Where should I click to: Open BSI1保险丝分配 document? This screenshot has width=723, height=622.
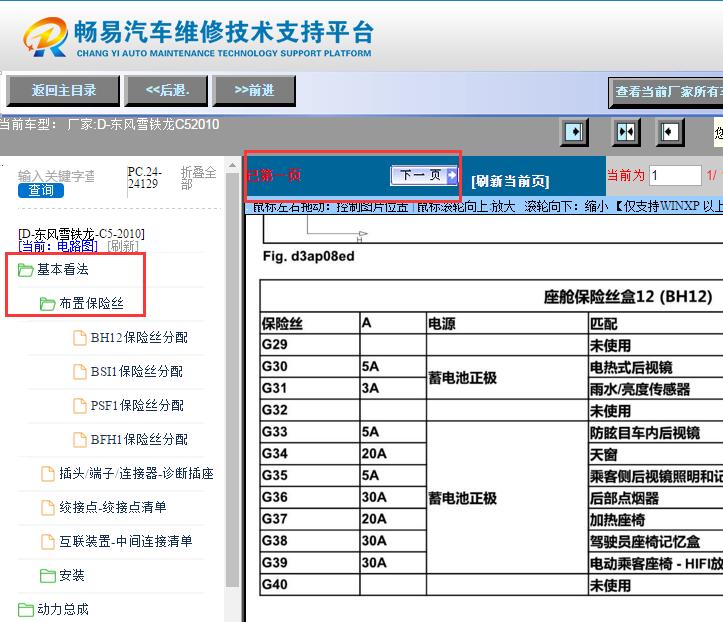(136, 371)
